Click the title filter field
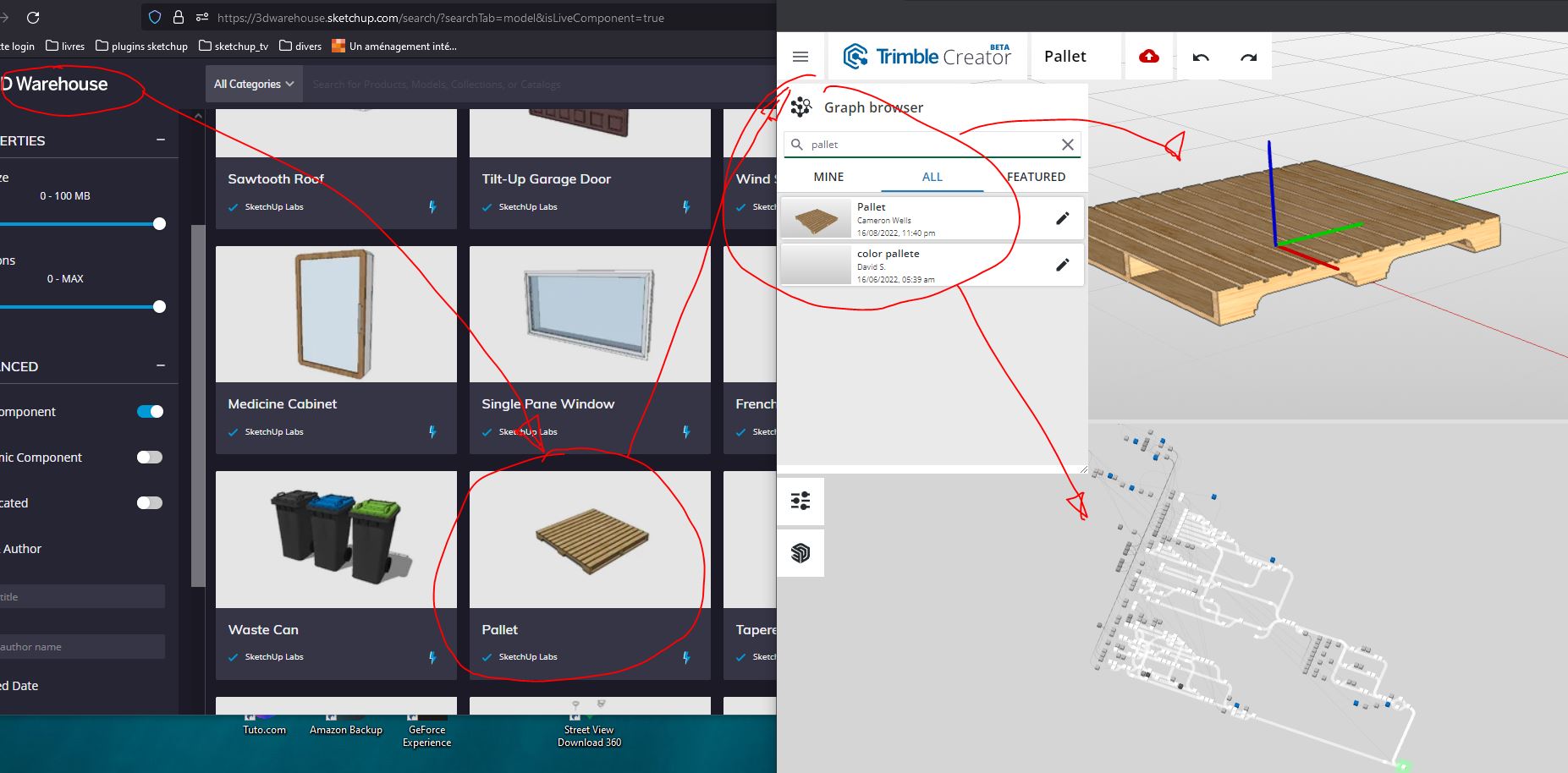Viewport: 1568px width, 773px height. click(82, 596)
